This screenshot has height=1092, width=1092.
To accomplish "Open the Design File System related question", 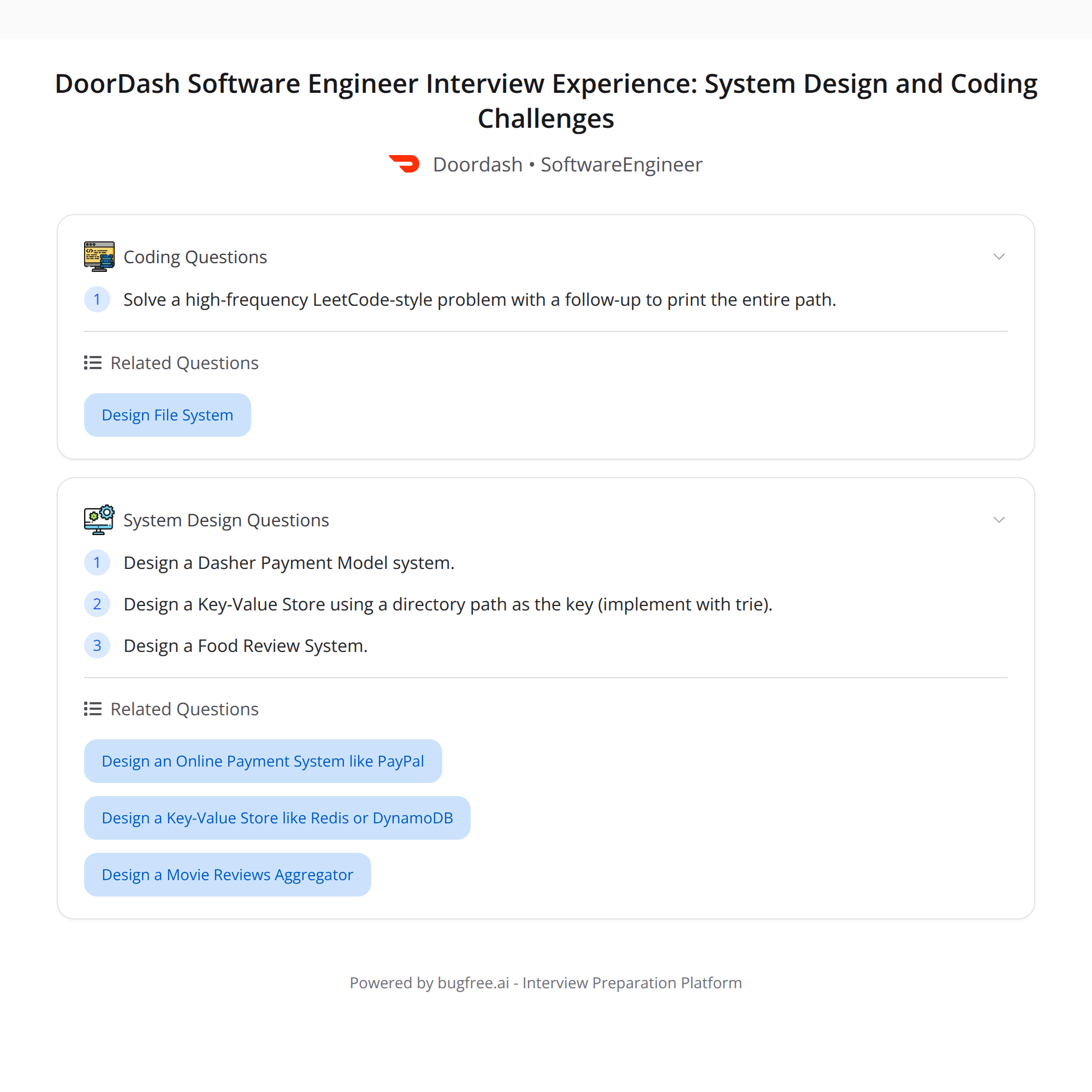I will pyautogui.click(x=167, y=415).
